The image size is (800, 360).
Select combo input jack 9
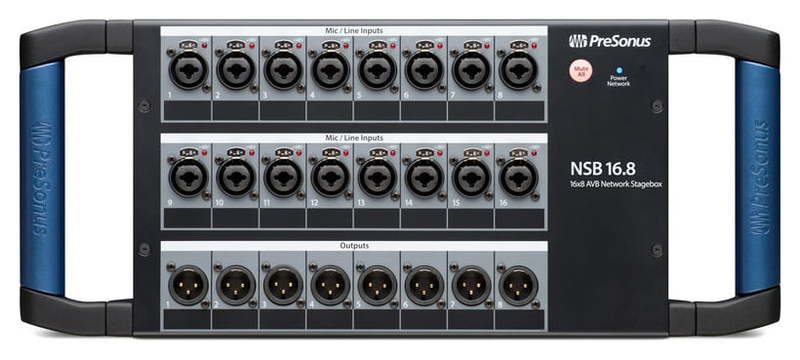point(188,178)
